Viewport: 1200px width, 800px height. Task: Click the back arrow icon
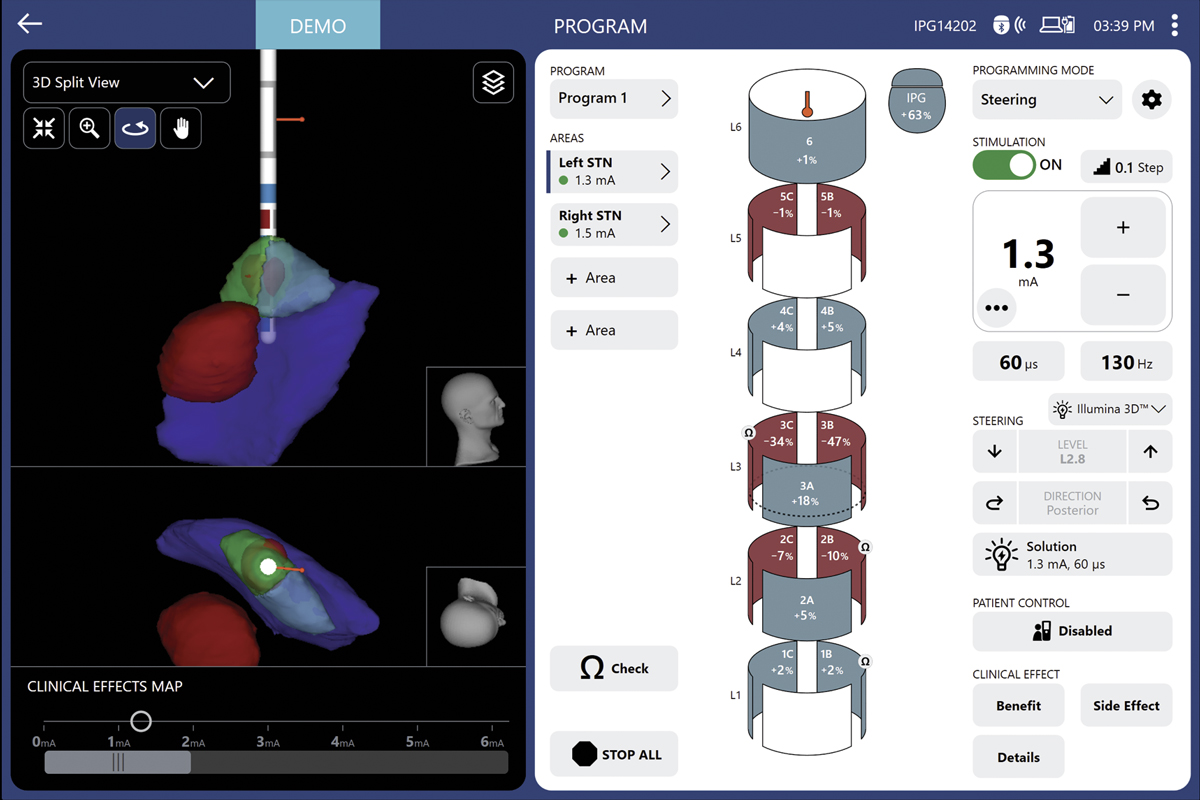click(30, 24)
